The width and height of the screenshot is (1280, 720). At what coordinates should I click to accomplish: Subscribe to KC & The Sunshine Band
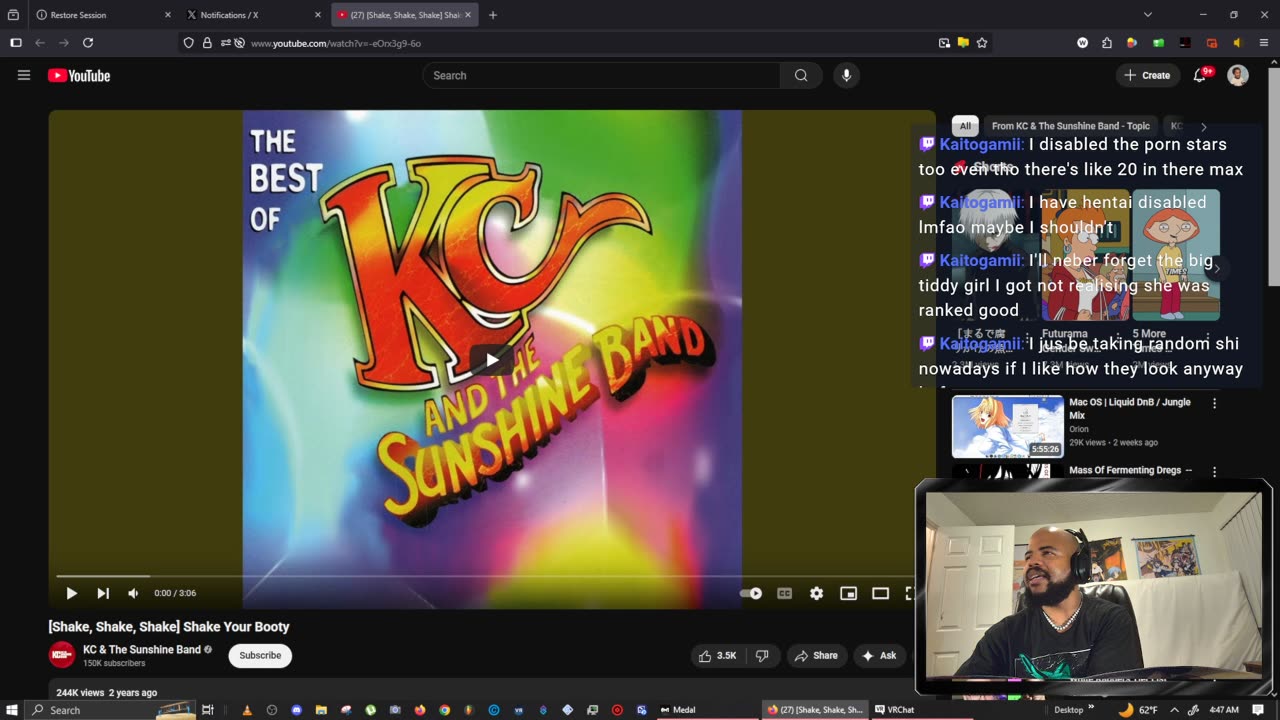[x=260, y=655]
